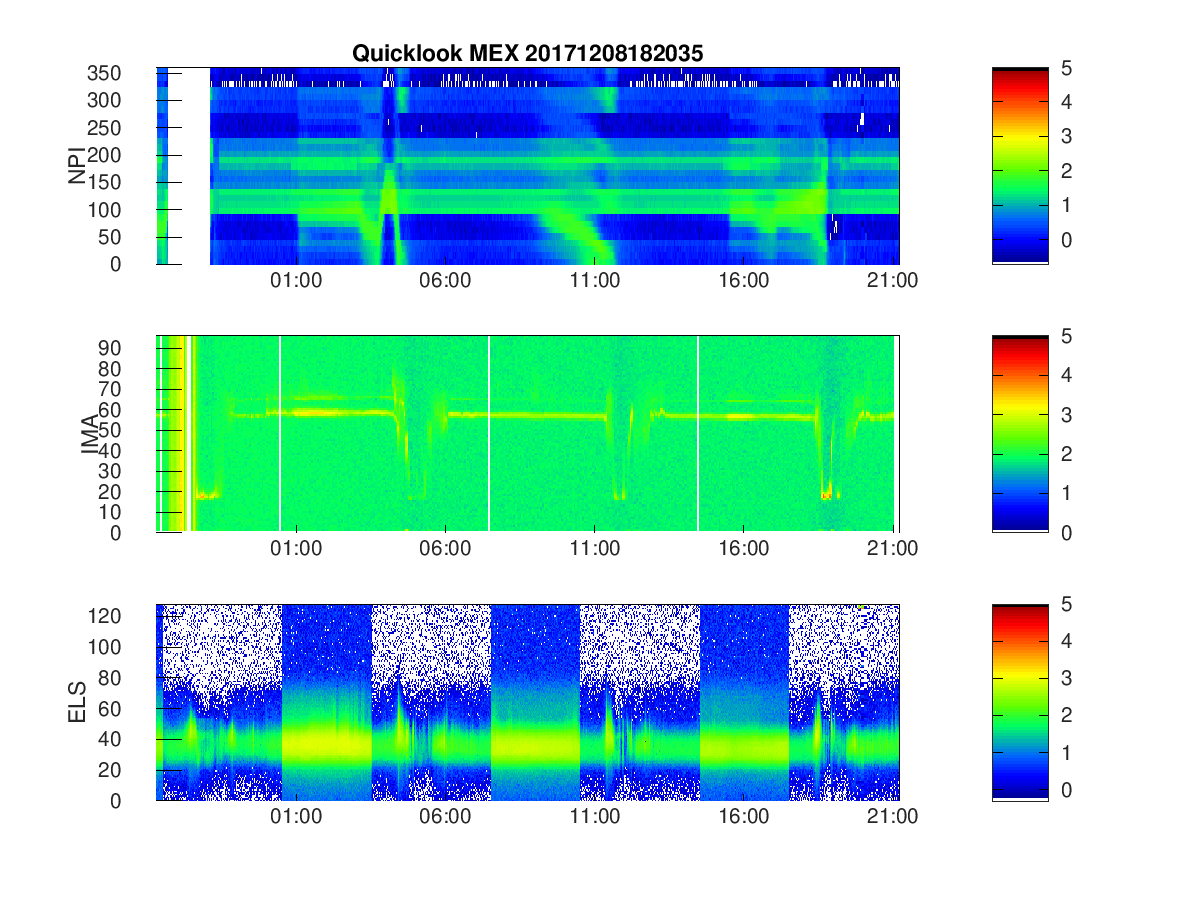The image size is (1200, 900).
Task: Click the 21:00 label under IMA plot
Action: tap(893, 549)
